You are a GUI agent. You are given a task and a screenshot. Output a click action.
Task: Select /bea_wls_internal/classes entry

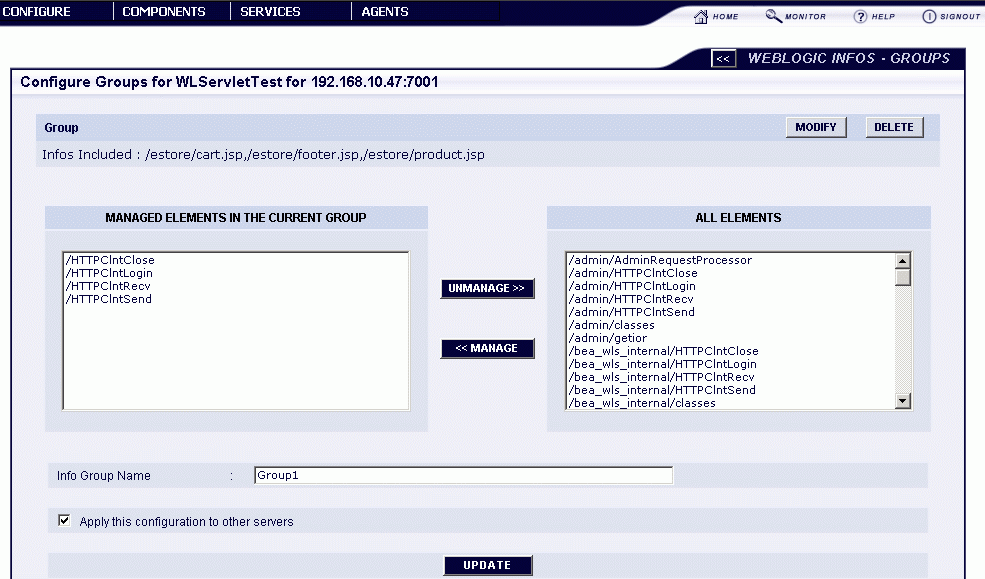(642, 403)
